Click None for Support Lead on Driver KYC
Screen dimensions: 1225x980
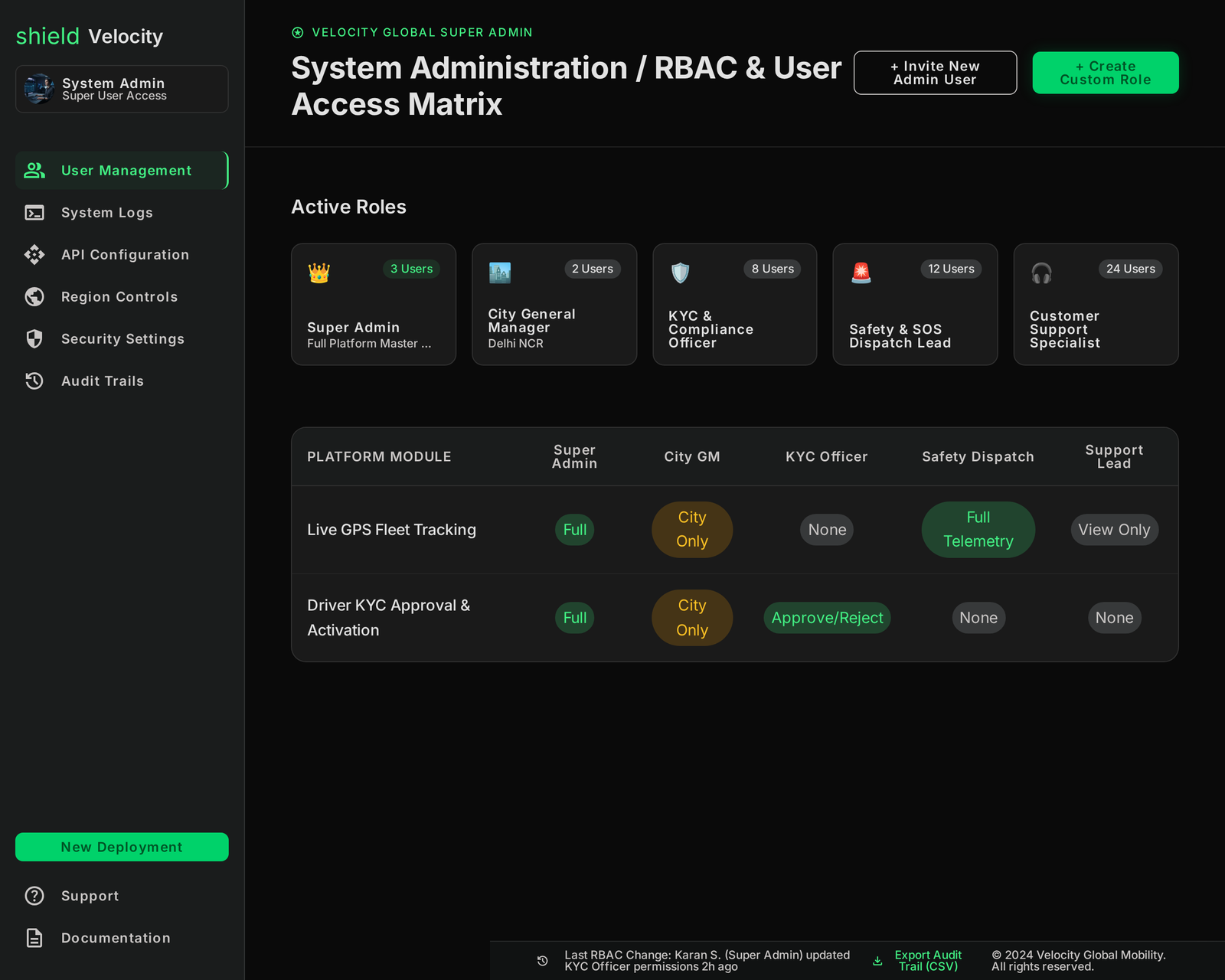tap(1114, 618)
